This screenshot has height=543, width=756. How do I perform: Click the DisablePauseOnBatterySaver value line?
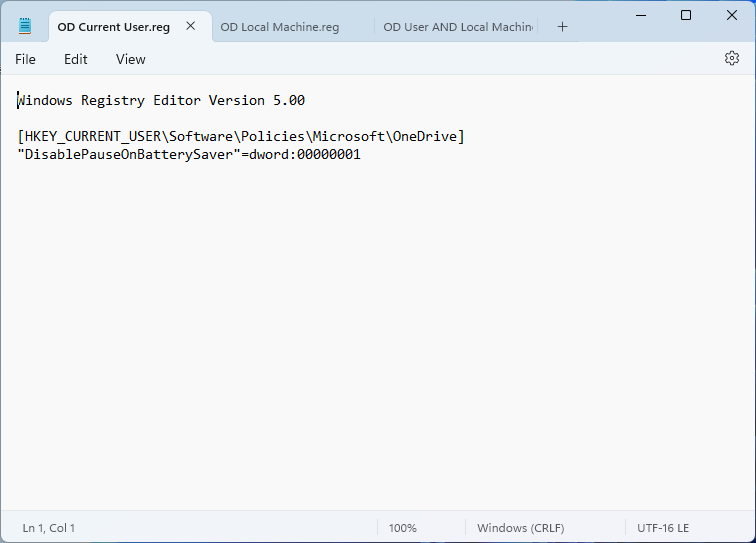[x=188, y=155]
